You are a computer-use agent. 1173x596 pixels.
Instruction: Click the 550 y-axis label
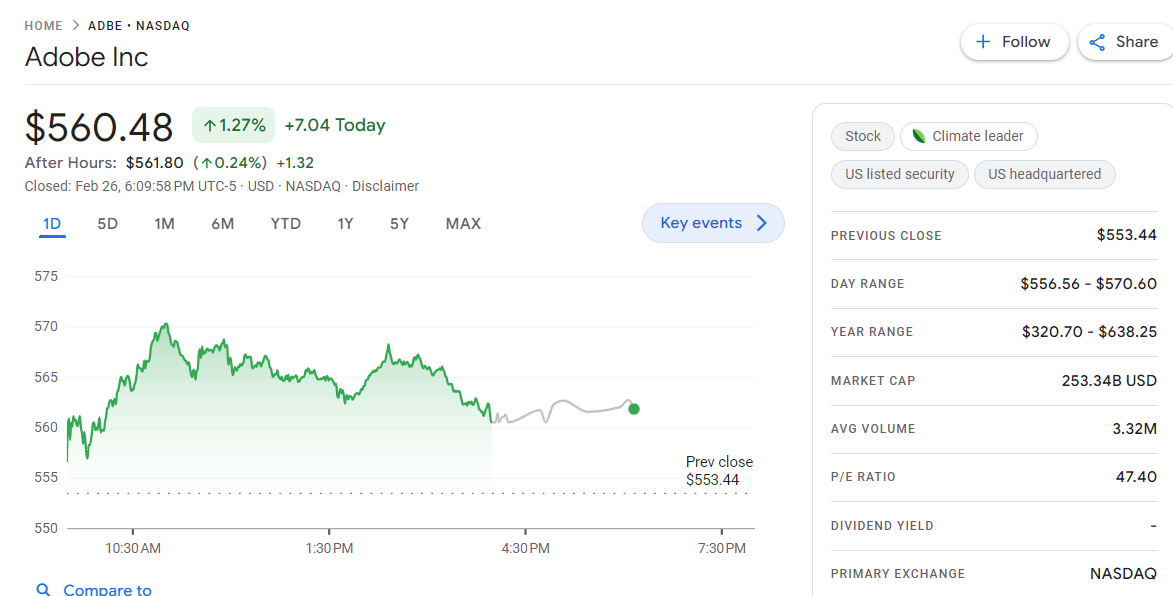pos(46,528)
